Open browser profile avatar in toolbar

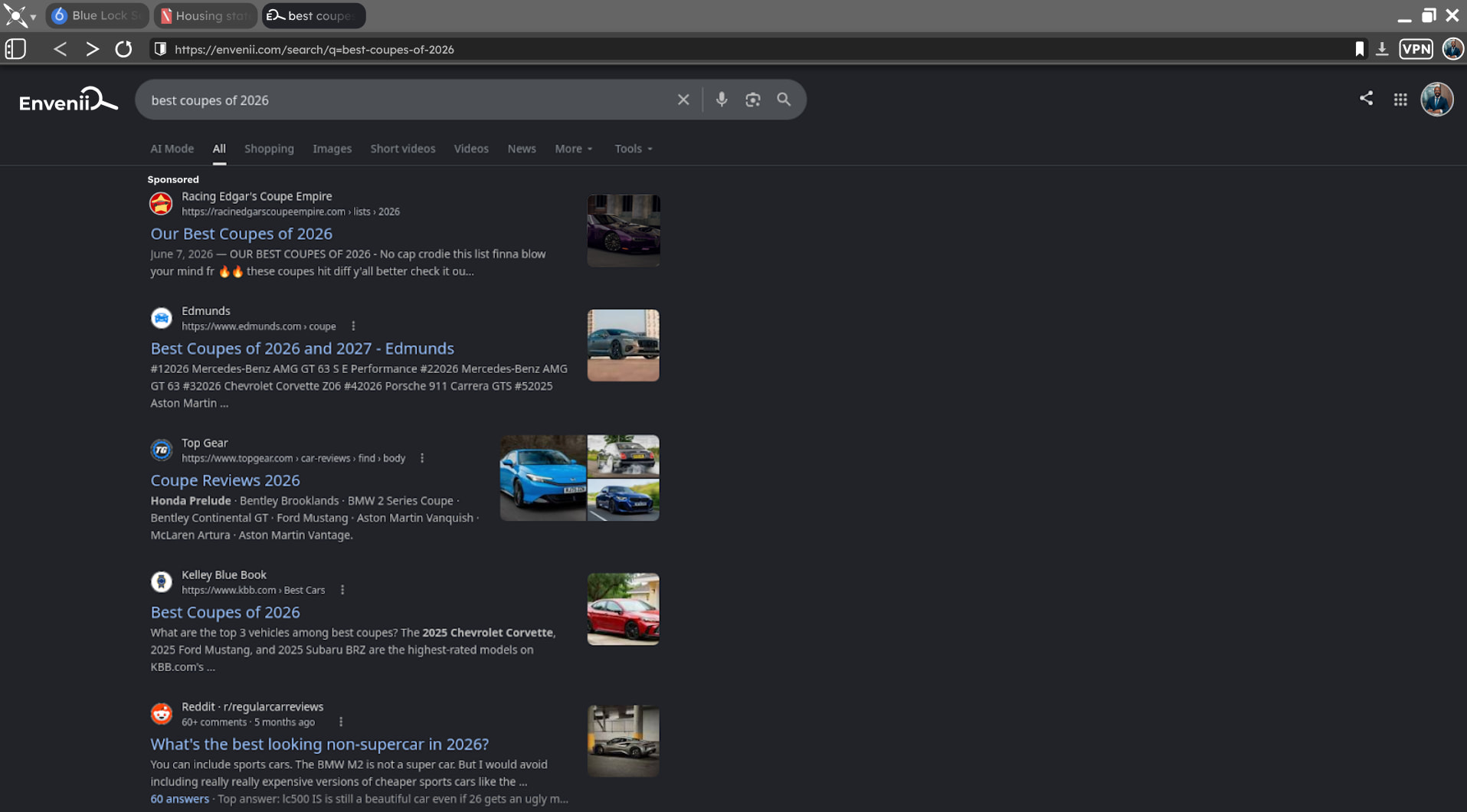point(1452,49)
